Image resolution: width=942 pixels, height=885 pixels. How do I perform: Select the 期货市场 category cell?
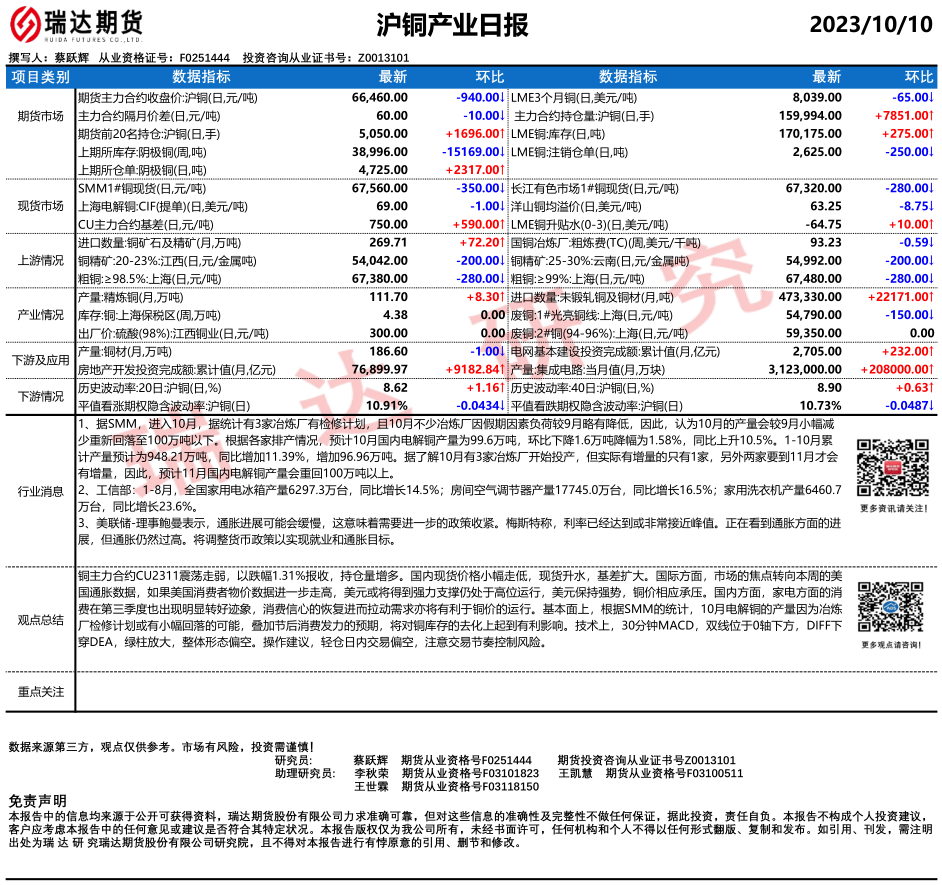[41, 116]
